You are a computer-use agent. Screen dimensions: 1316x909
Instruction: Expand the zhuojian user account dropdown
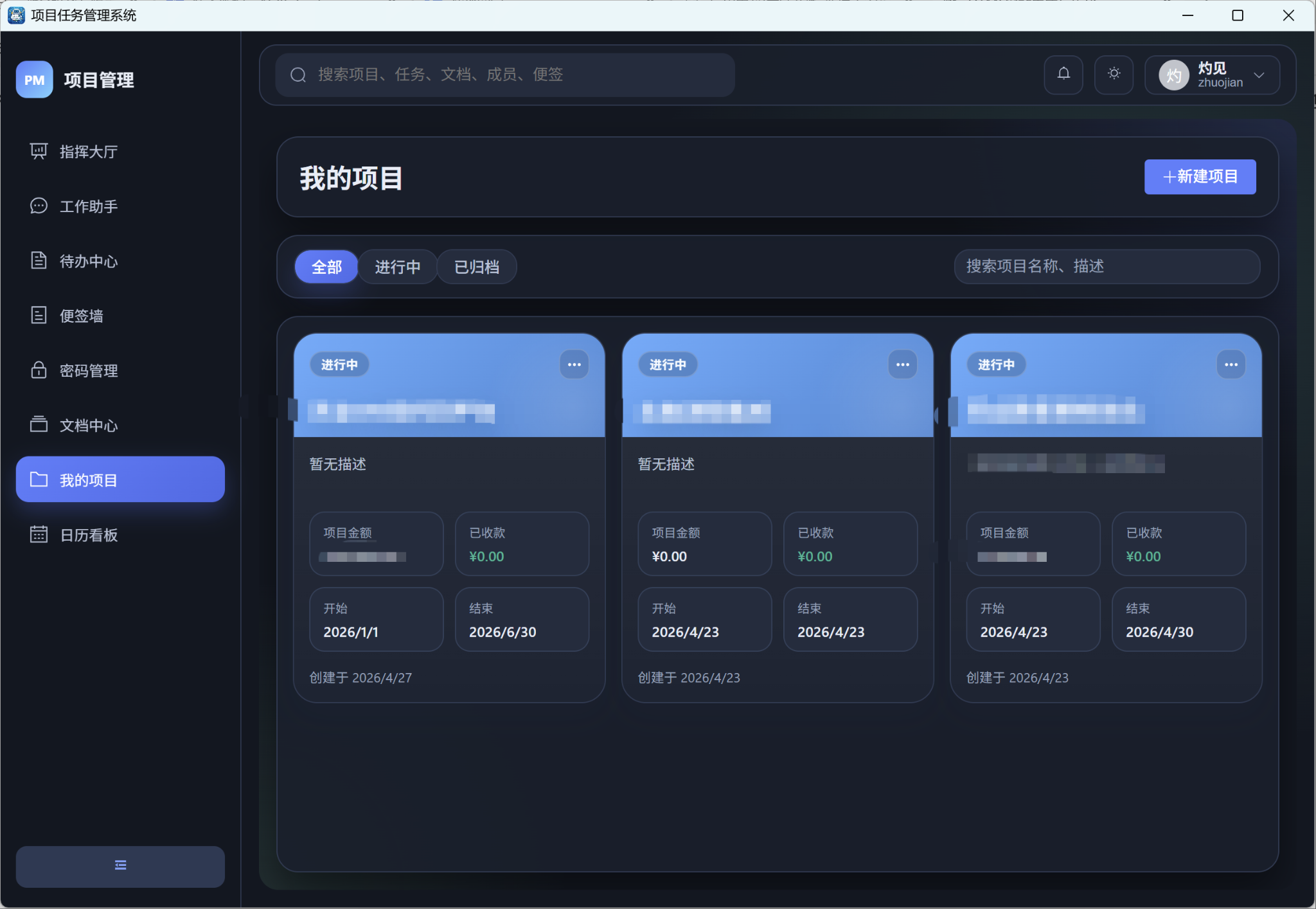click(x=1212, y=75)
